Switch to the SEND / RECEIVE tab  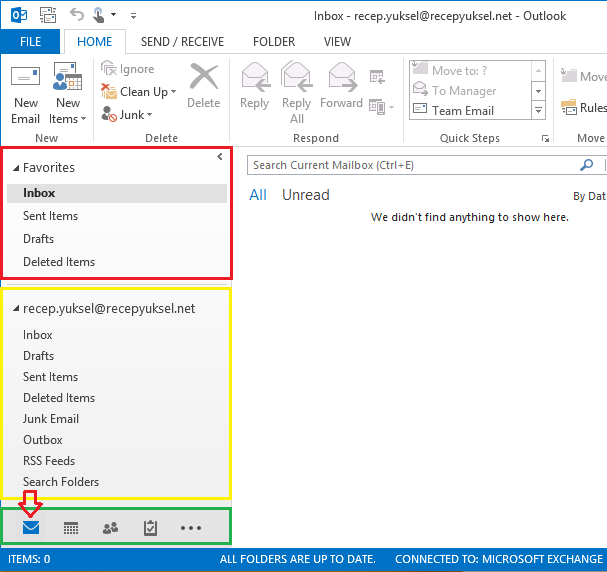click(182, 41)
